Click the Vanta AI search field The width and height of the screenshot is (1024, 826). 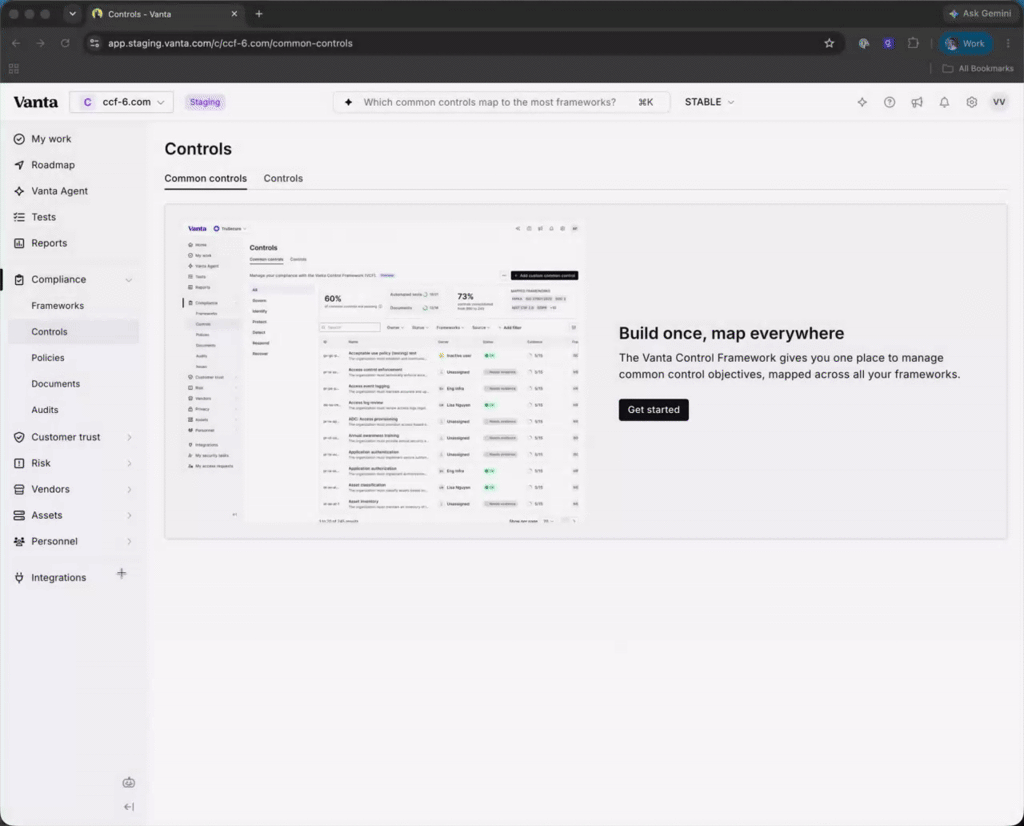501,102
